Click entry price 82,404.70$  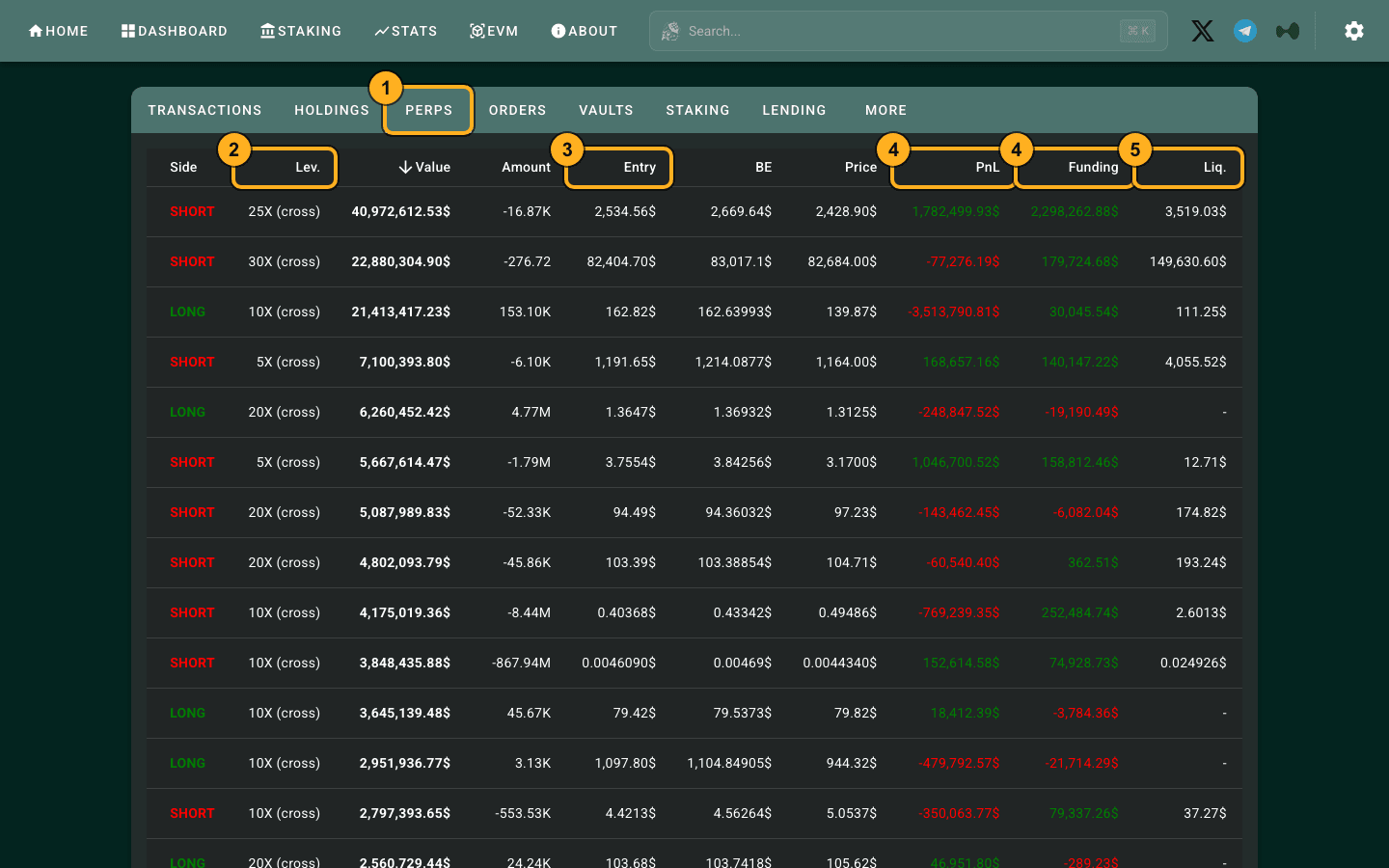(x=621, y=261)
